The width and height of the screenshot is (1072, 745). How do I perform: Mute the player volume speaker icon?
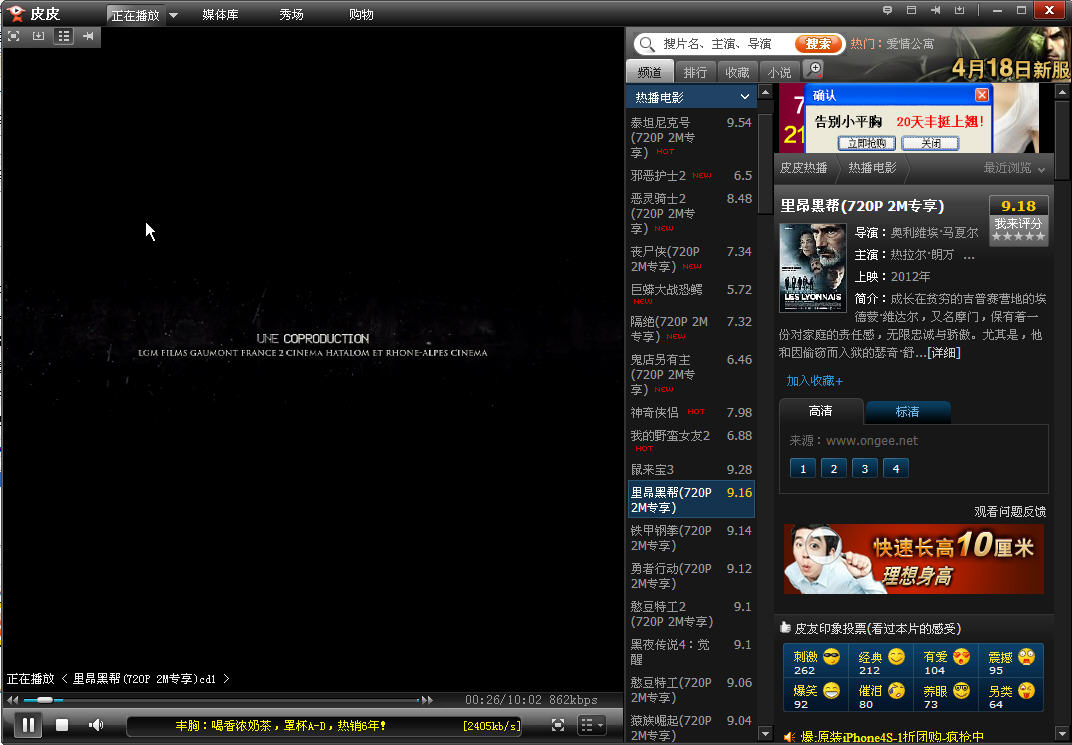point(96,725)
